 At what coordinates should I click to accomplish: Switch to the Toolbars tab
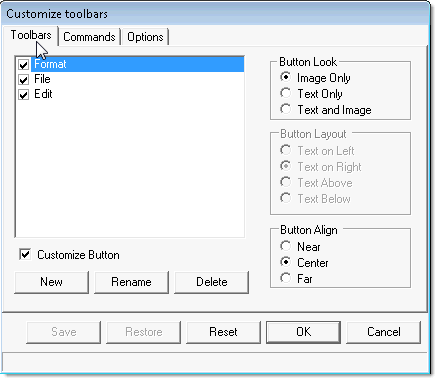pos(31,35)
